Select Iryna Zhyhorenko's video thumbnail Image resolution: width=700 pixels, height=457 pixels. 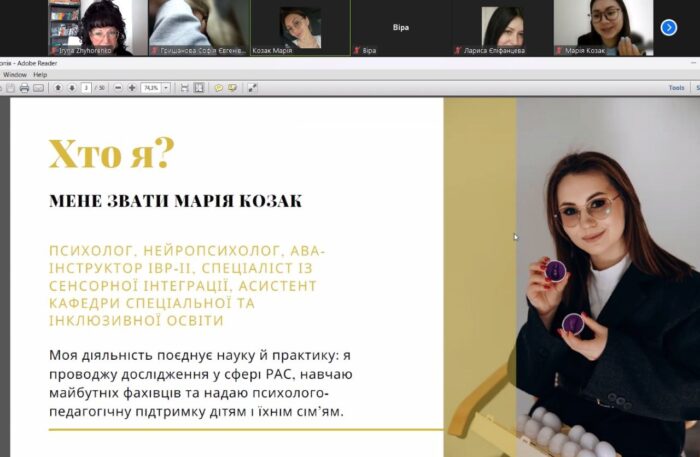pyautogui.click(x=98, y=27)
